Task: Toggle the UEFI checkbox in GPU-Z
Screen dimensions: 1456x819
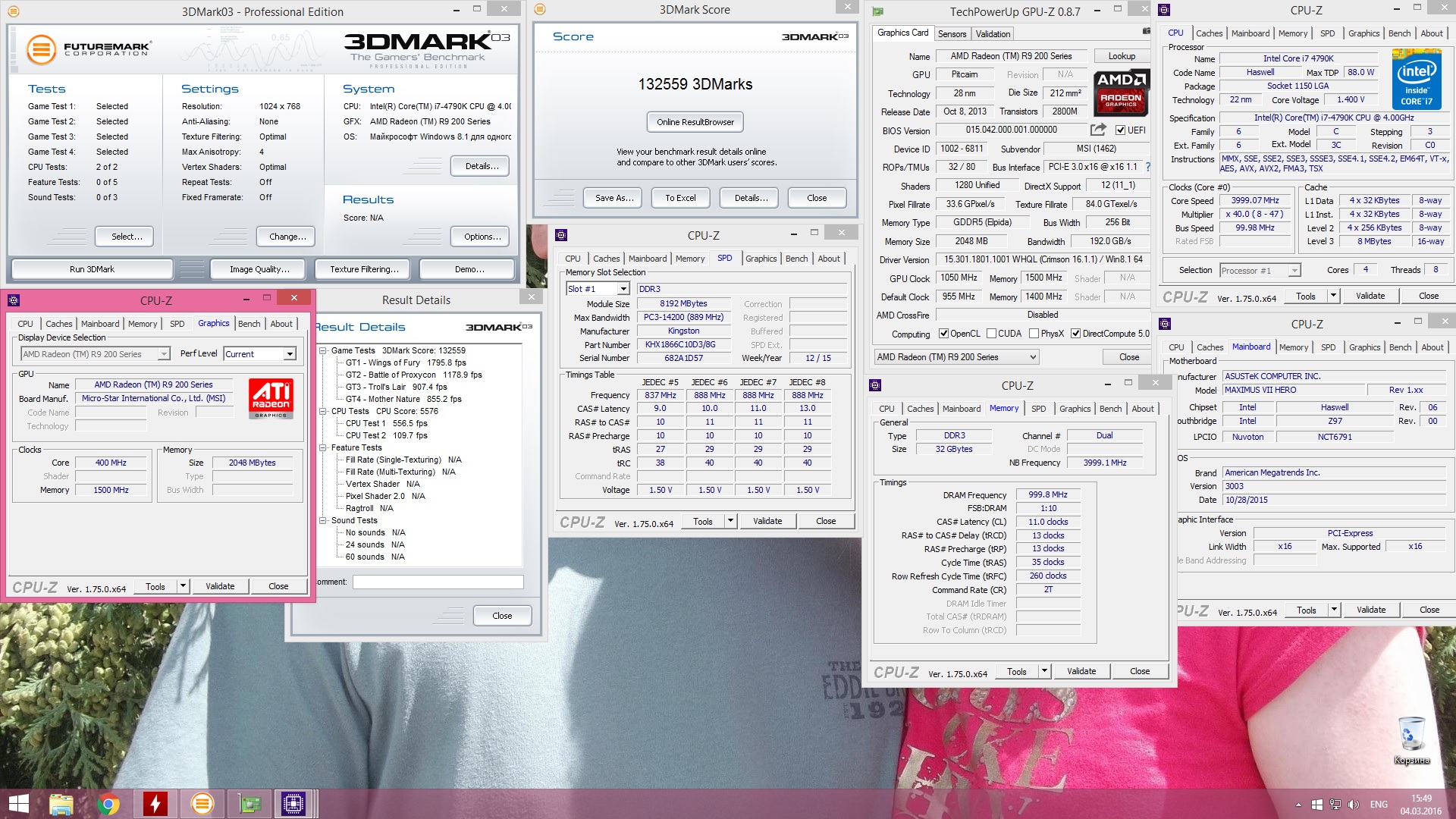Action: pyautogui.click(x=1120, y=130)
